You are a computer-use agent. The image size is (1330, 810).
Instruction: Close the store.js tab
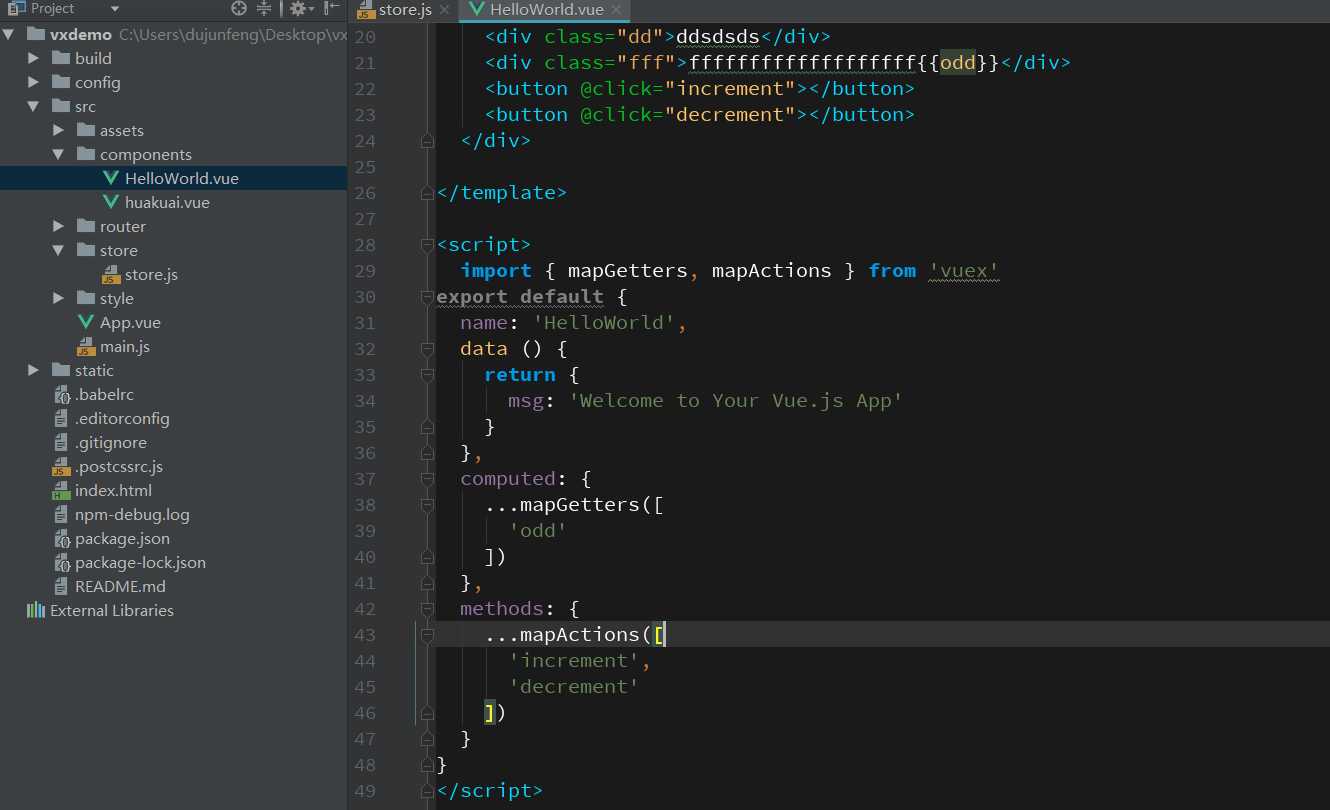[x=446, y=10]
